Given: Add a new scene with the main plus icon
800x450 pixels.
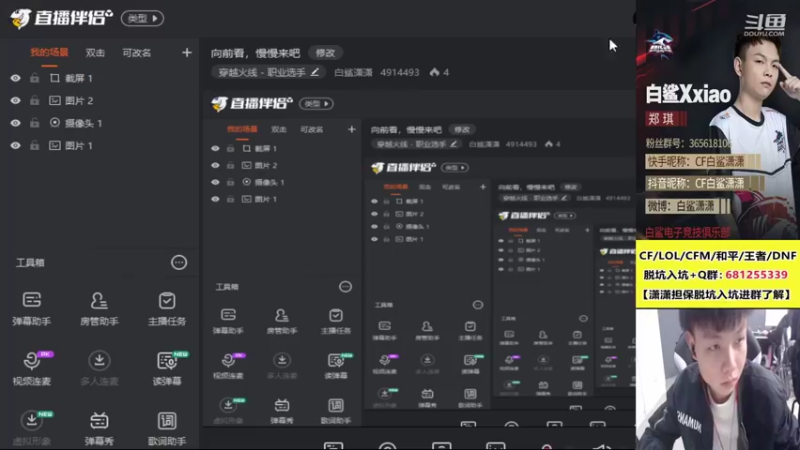Looking at the screenshot, I should (x=187, y=53).
